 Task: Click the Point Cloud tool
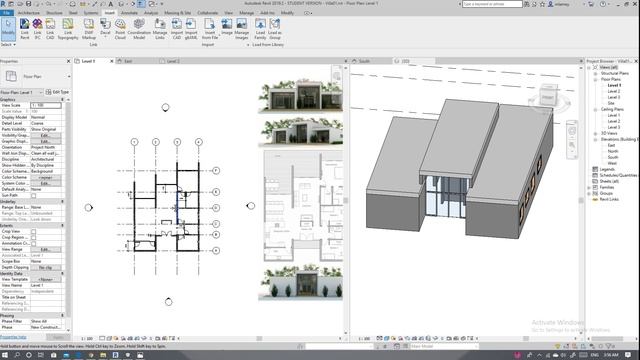[120, 29]
